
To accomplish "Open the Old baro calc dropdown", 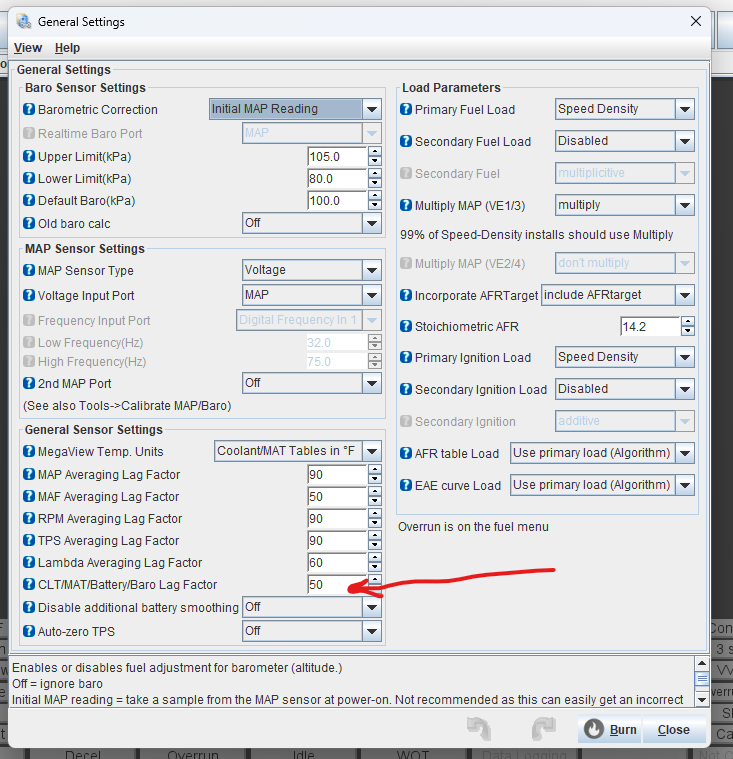I will [x=372, y=223].
